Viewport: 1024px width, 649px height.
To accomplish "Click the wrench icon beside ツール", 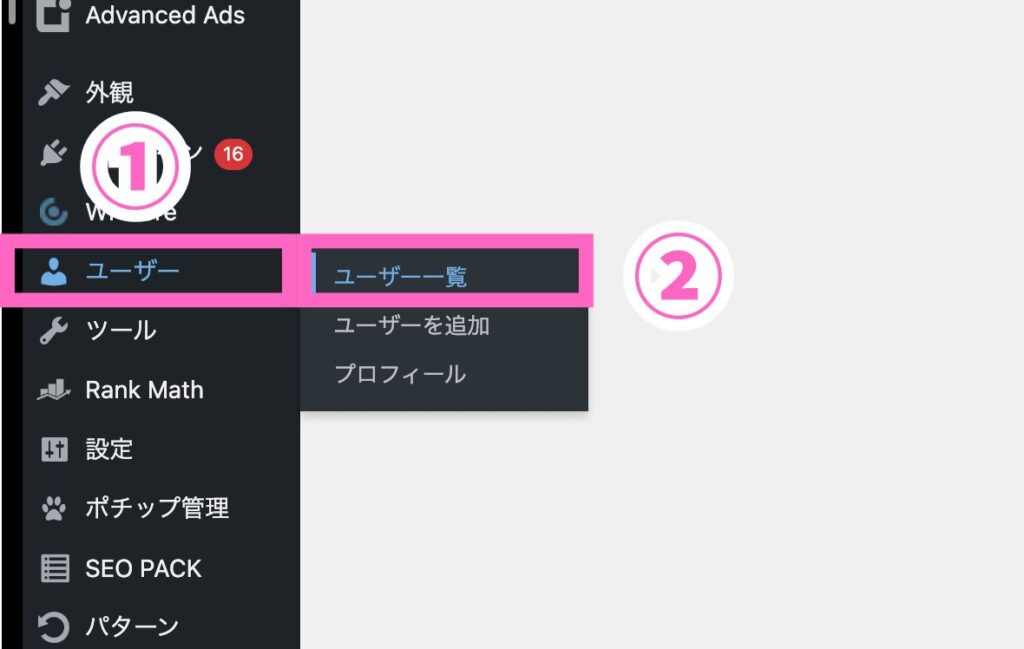I will point(53,331).
